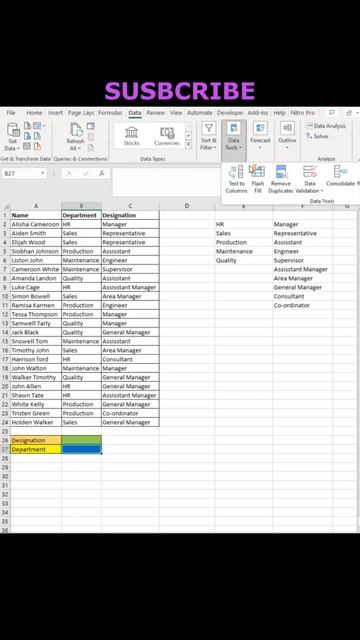Select the Department header cell in row 1
Screen dimensions: 360x640
[x=81, y=215]
